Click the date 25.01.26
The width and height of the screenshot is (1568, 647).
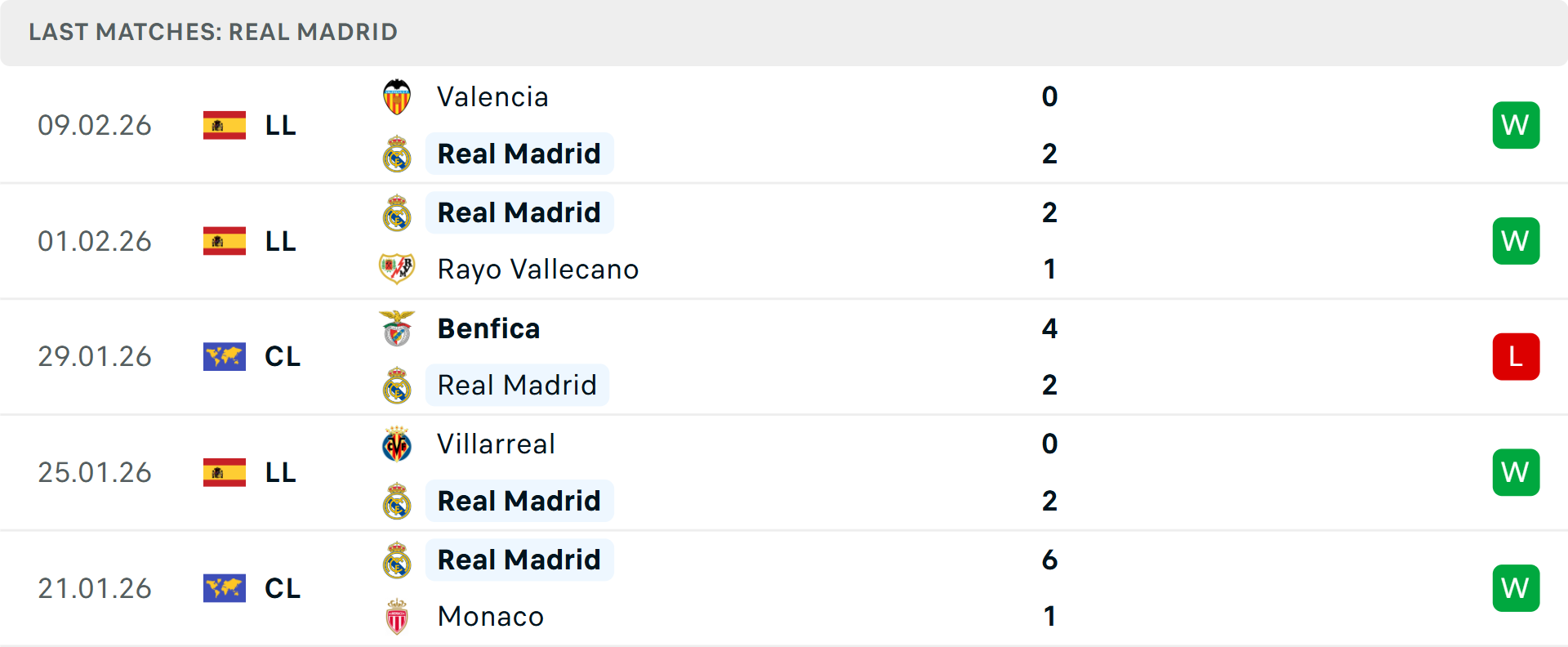pyautogui.click(x=94, y=472)
